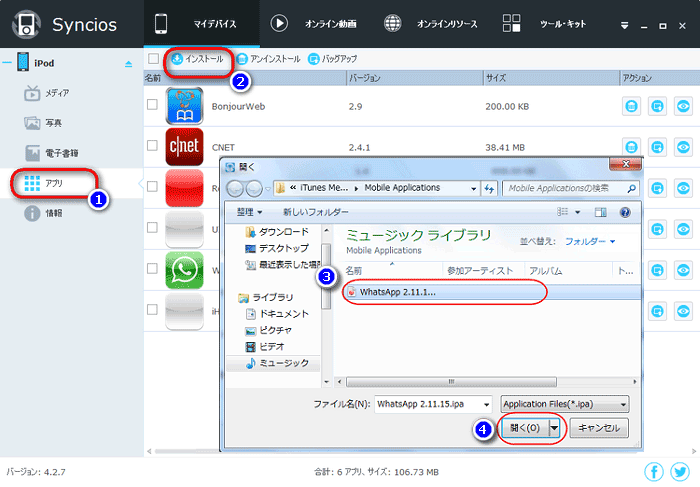Screen dimensions: 700x487
Task: Select デスクトップ in navigation pane
Action: (x=277, y=248)
